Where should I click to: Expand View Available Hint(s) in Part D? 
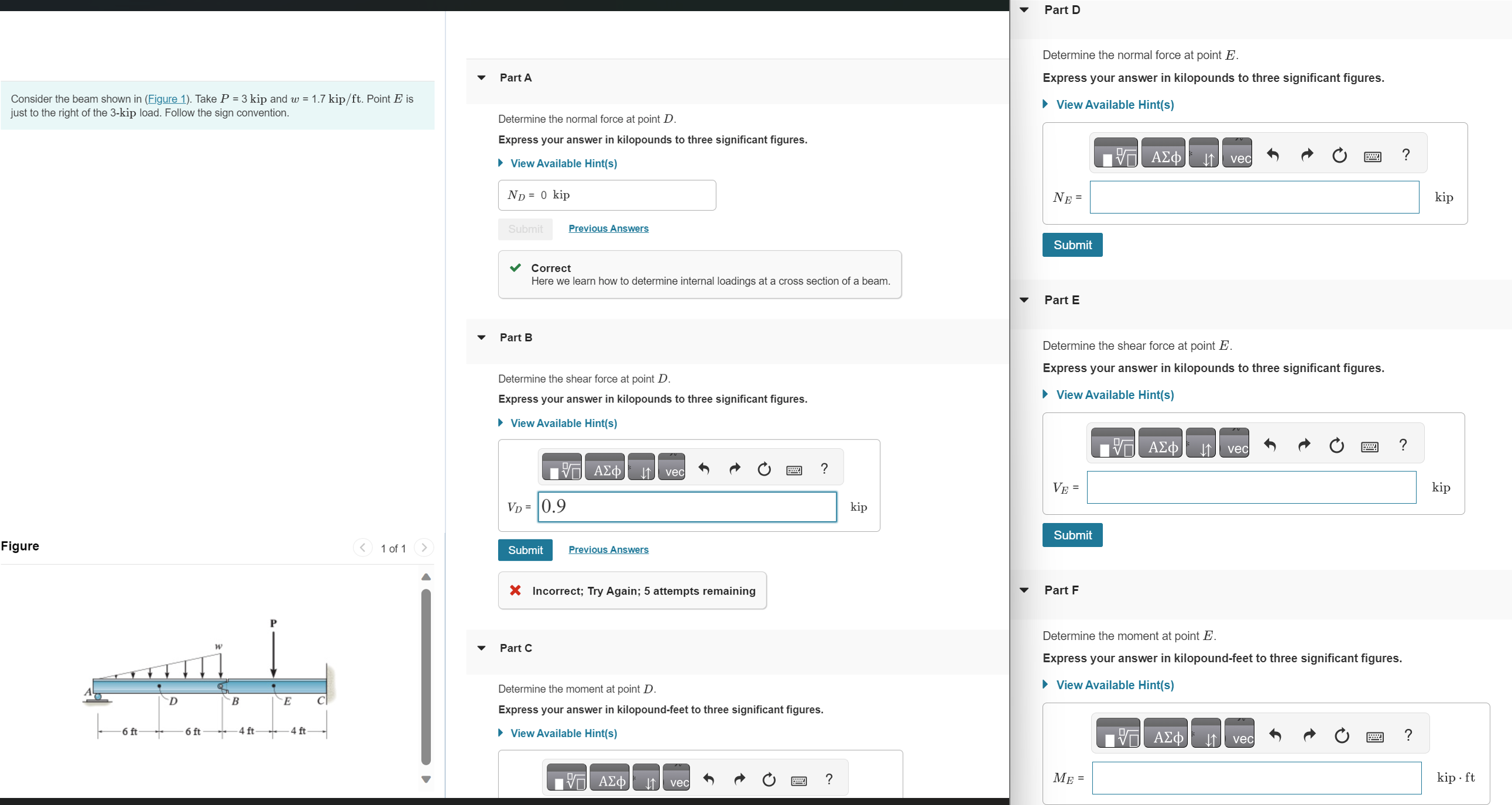click(x=1114, y=105)
